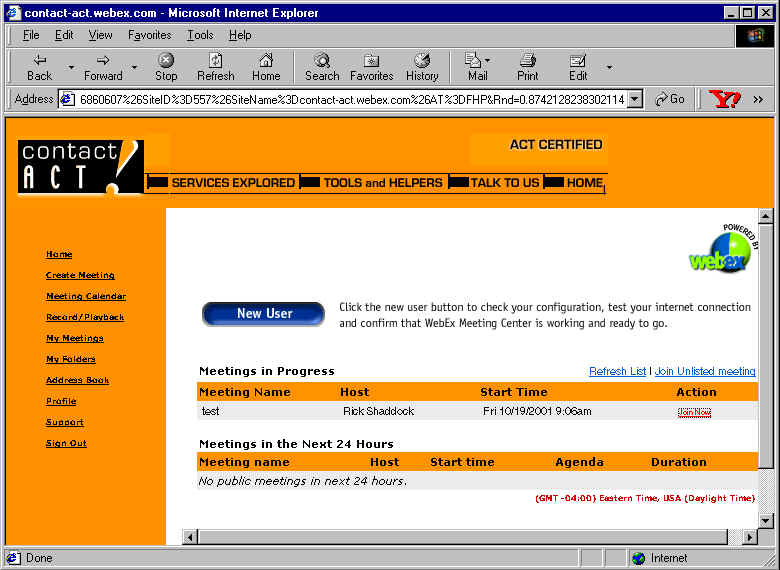Image resolution: width=780 pixels, height=570 pixels.
Task: Click the Yahoo toolbar icon
Action: (723, 99)
